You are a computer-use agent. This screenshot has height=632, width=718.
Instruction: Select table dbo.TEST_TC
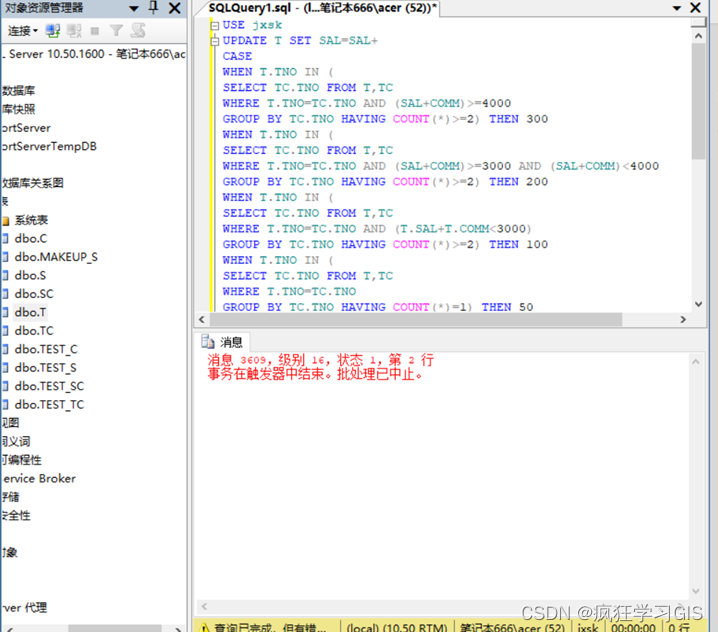pos(49,405)
